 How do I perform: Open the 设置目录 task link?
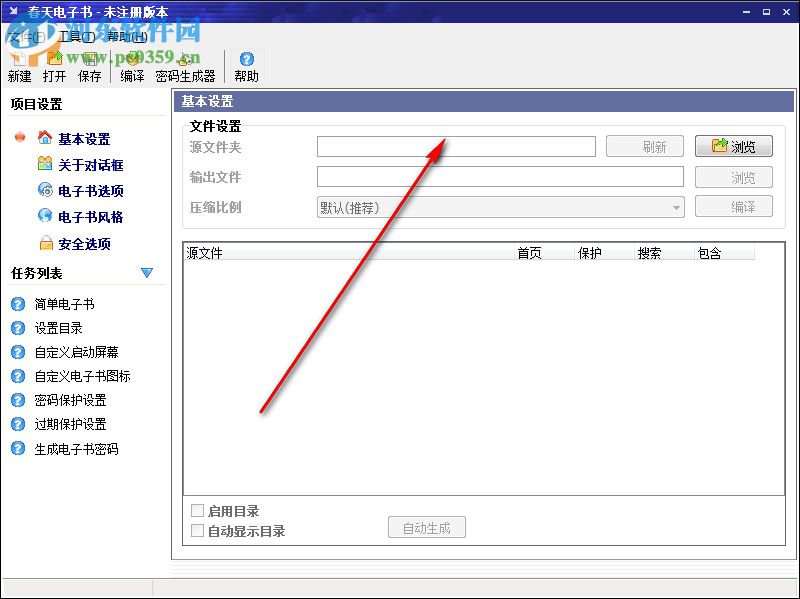pyautogui.click(x=59, y=328)
